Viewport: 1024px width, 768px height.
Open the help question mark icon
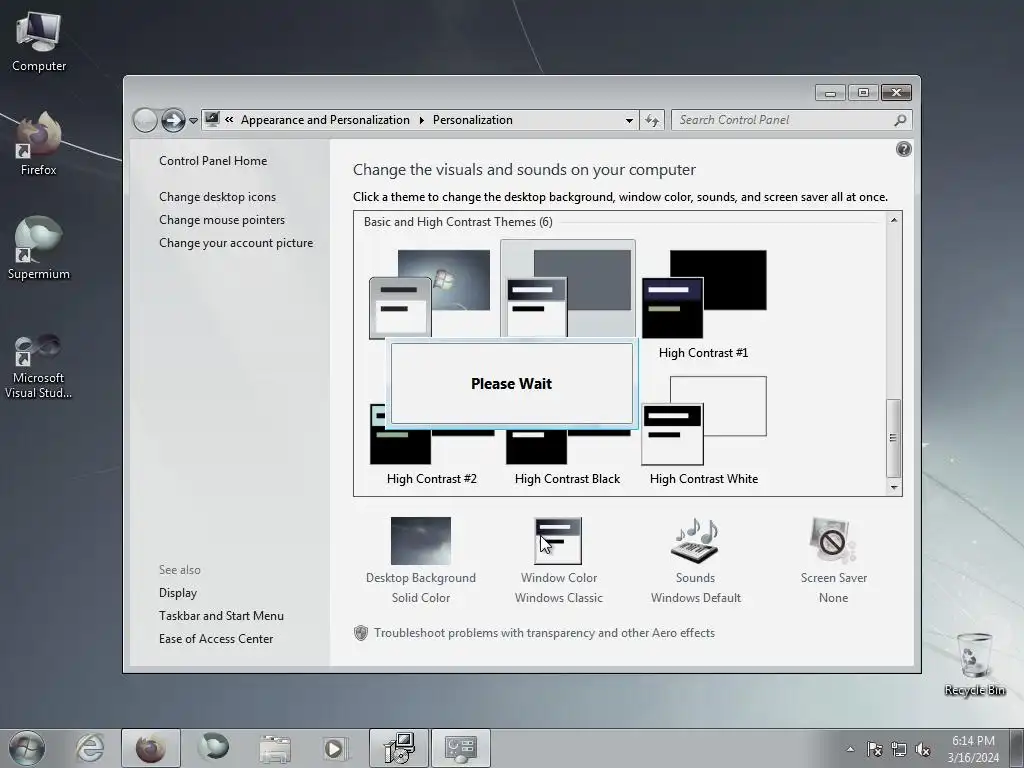click(903, 150)
